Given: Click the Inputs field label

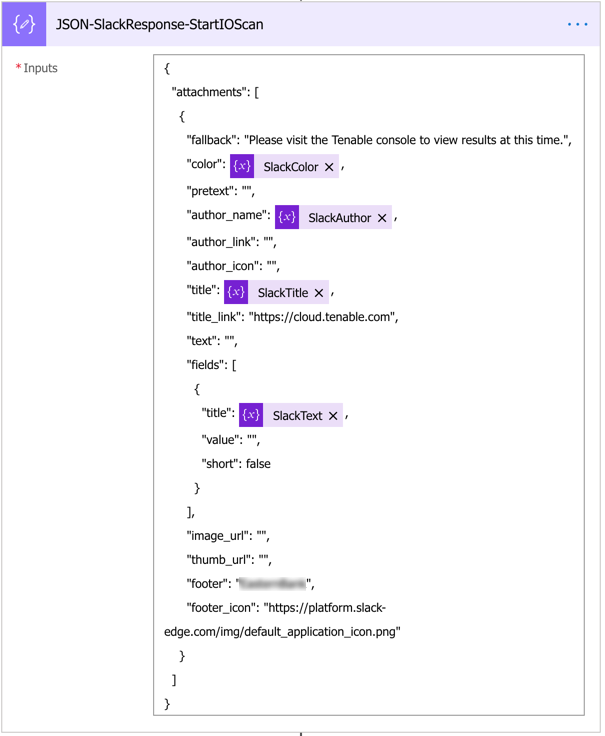Looking at the screenshot, I should coord(40,68).
